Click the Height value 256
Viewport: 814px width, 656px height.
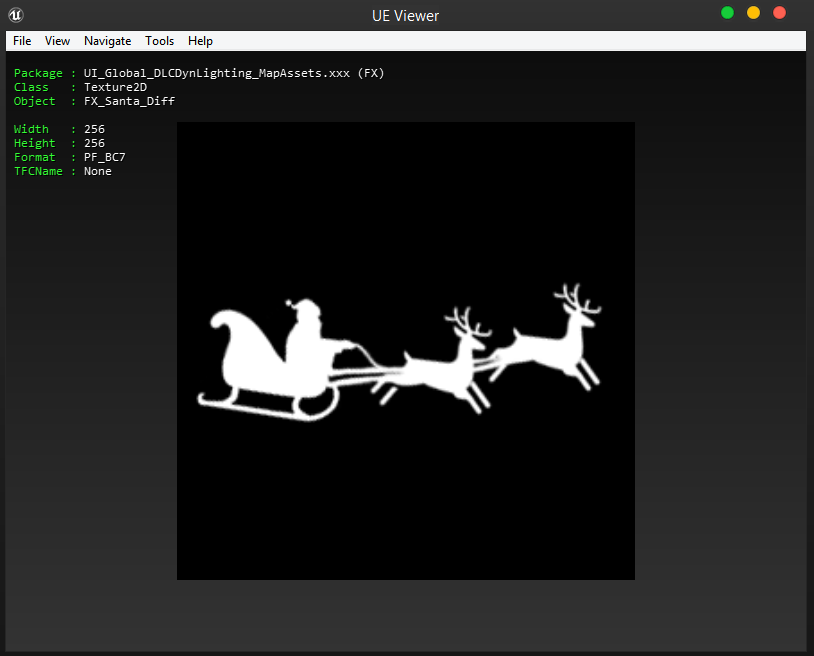coord(94,143)
